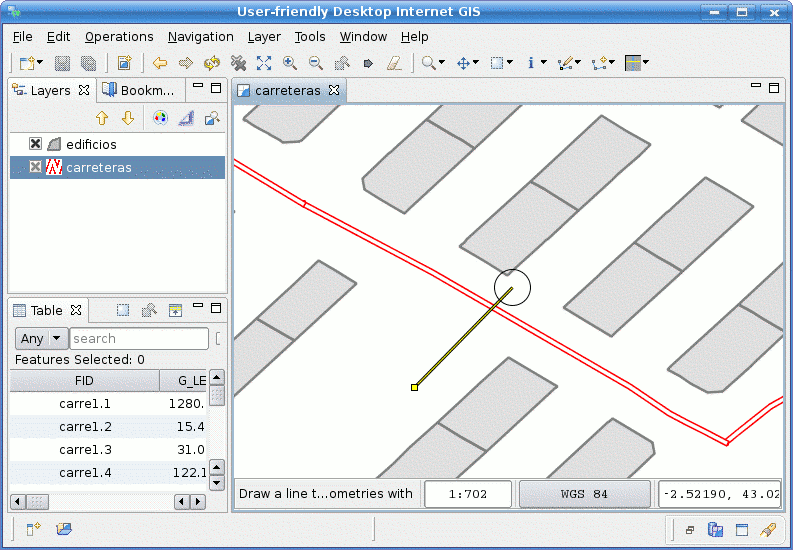Click the back navigation arrow icon
Image resolution: width=793 pixels, height=550 pixels.
[x=160, y=63]
